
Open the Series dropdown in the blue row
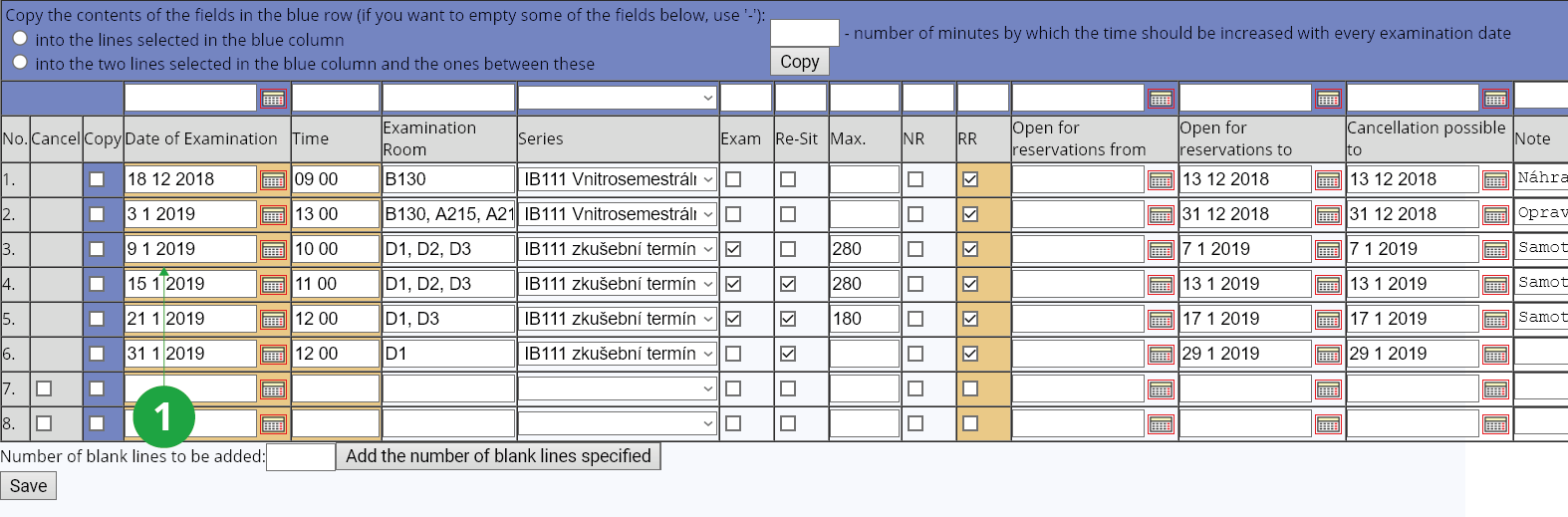[x=618, y=98]
